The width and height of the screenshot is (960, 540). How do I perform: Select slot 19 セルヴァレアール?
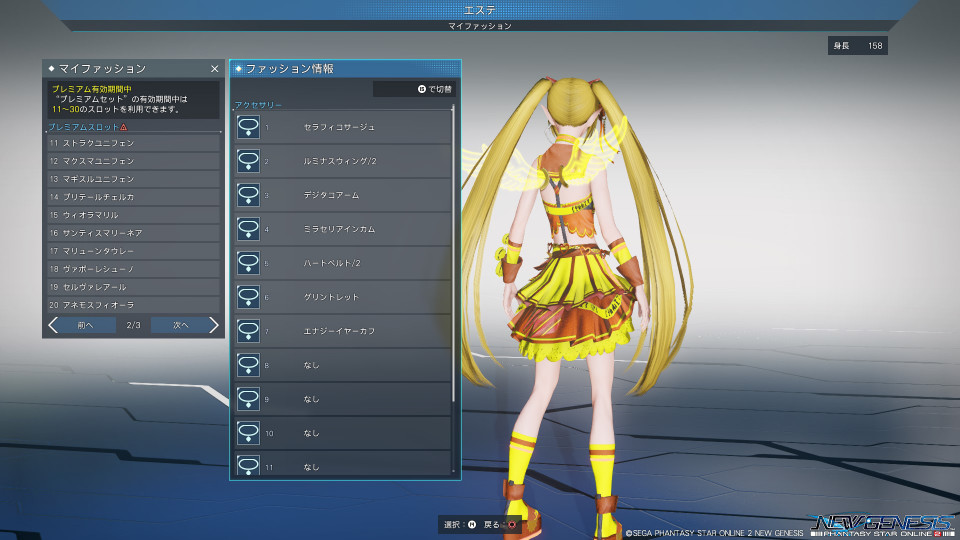point(133,287)
